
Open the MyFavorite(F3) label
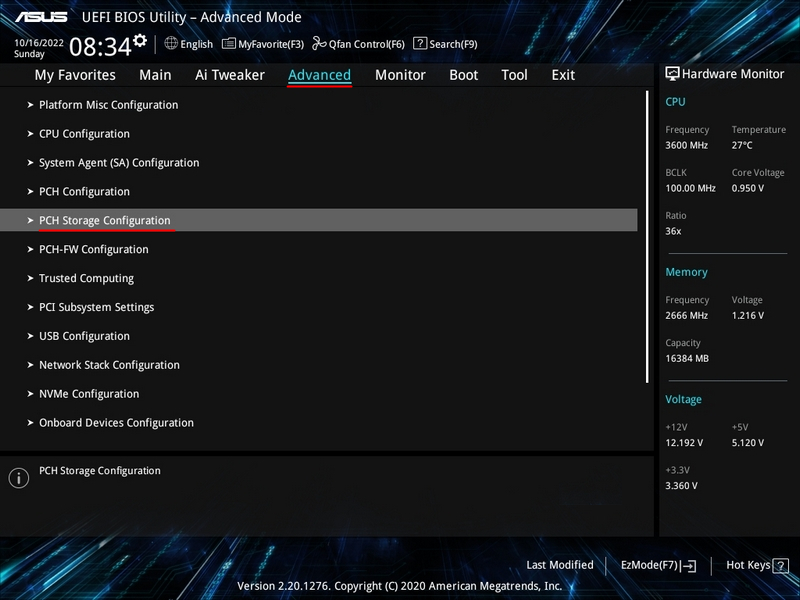[x=271, y=44]
